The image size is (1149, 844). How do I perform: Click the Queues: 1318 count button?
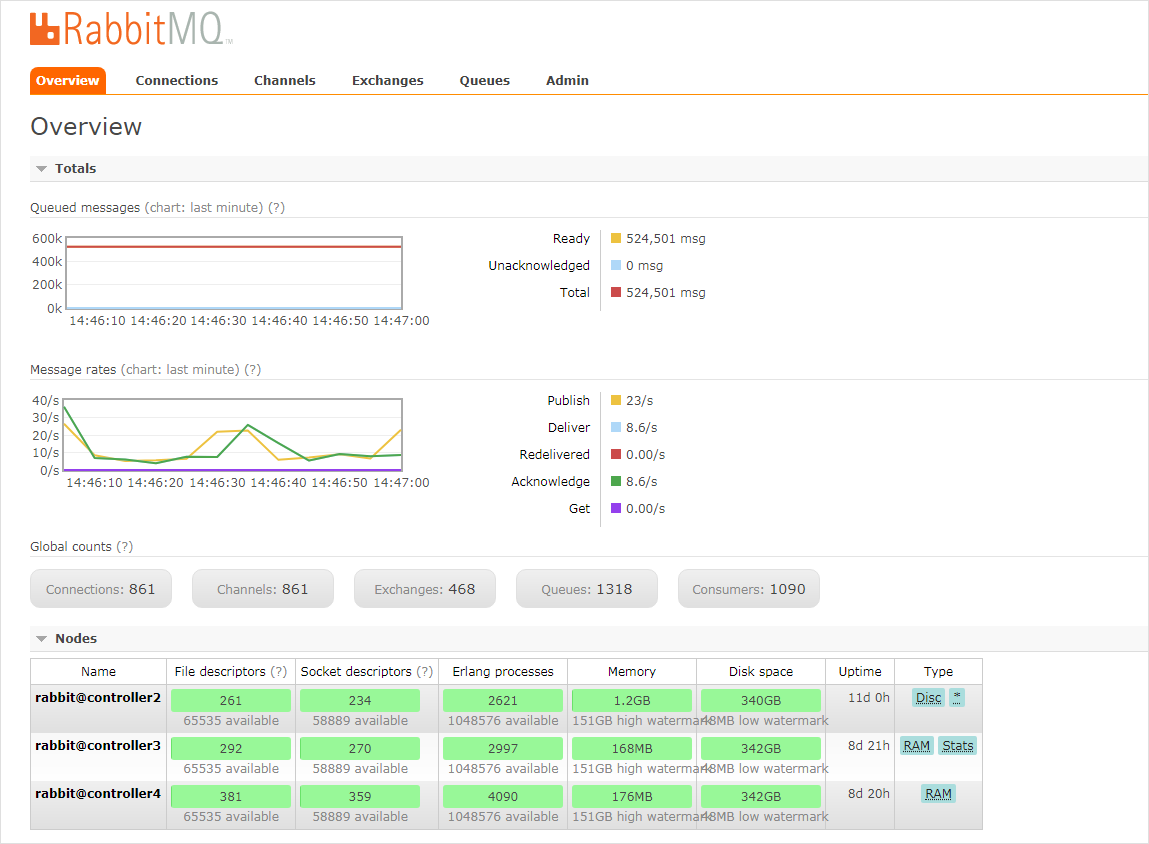[x=587, y=590]
